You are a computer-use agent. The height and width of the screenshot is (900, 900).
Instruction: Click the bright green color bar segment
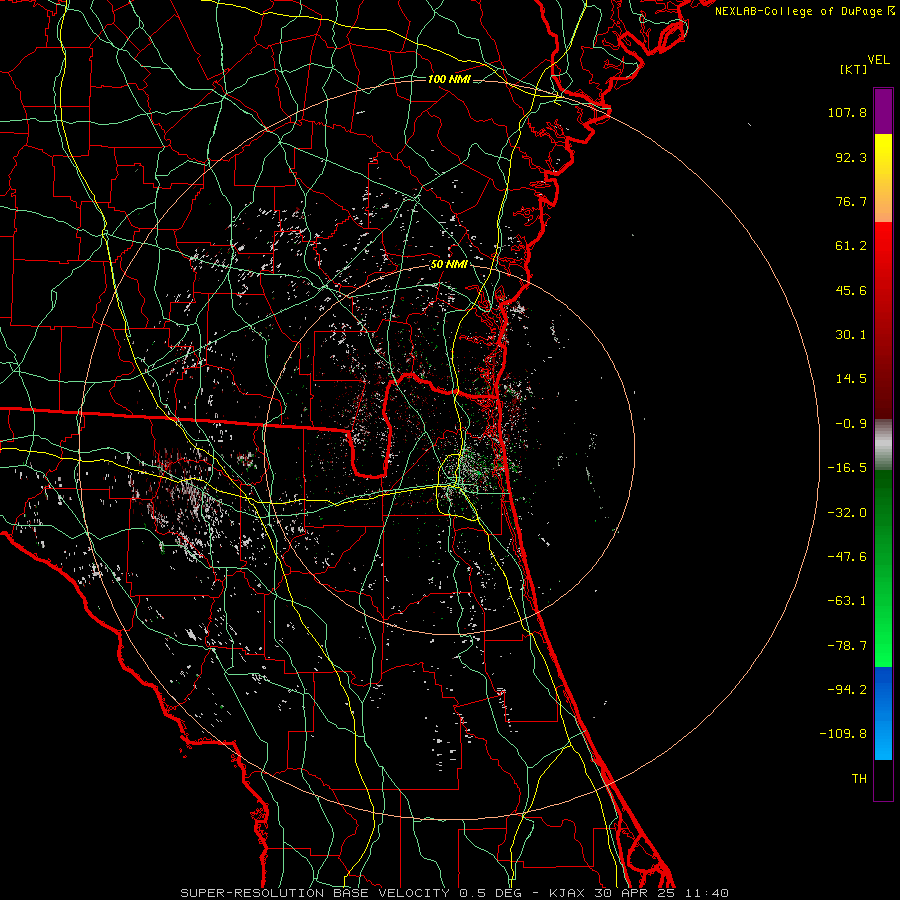[x=883, y=568]
